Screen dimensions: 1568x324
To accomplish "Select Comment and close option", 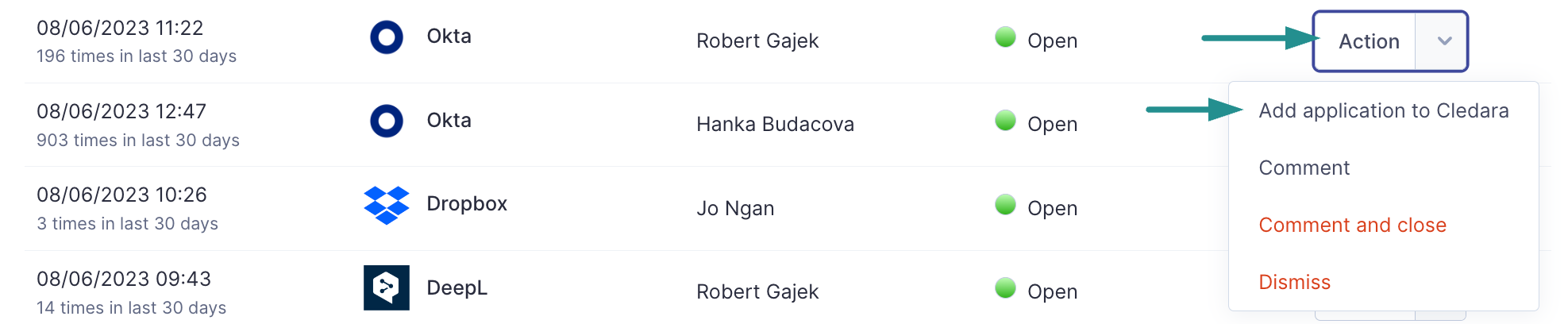I will pos(1353,225).
